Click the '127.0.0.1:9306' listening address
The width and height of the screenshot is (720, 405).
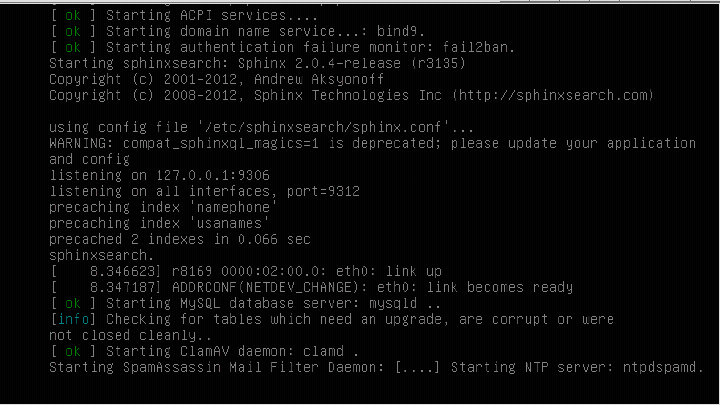click(x=213, y=175)
